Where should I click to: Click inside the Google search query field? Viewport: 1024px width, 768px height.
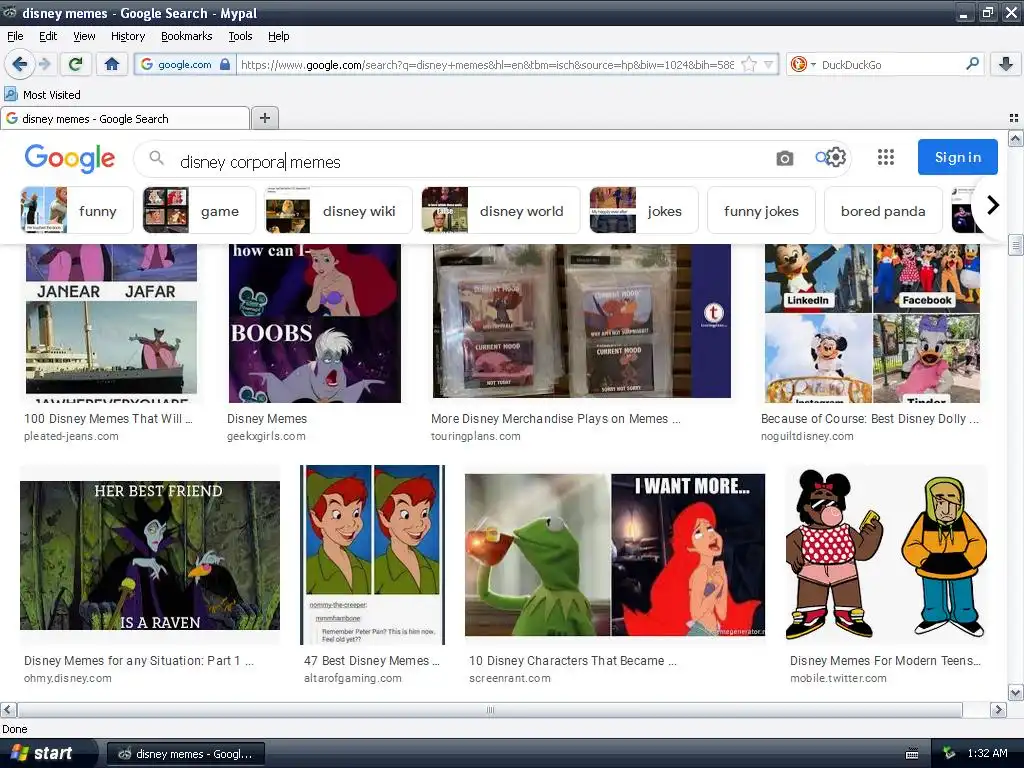(470, 161)
